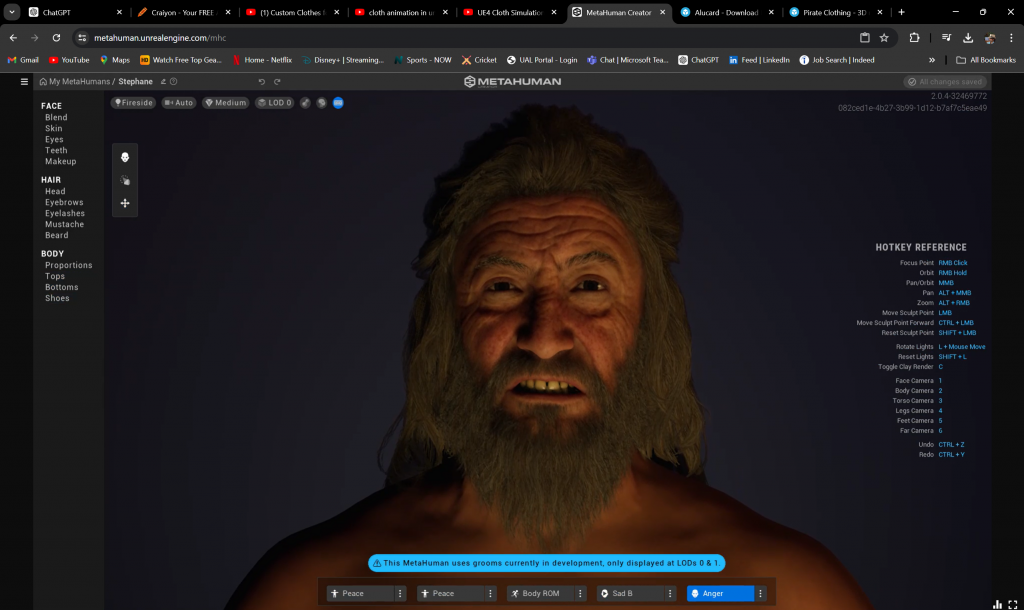The image size is (1024, 610).
Task: Open the Eyelashes section
Action: click(65, 214)
